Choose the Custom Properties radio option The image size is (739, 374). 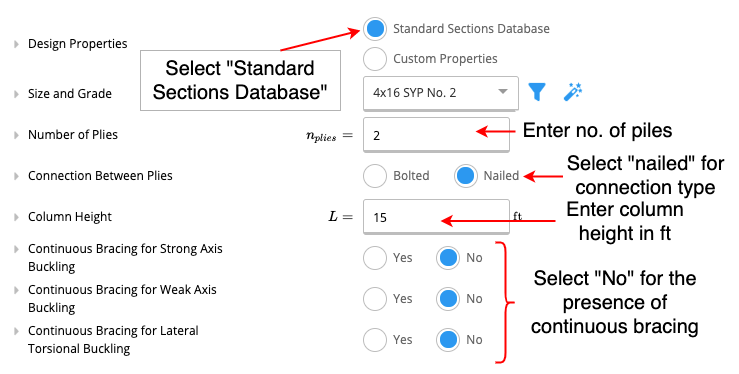[375, 58]
